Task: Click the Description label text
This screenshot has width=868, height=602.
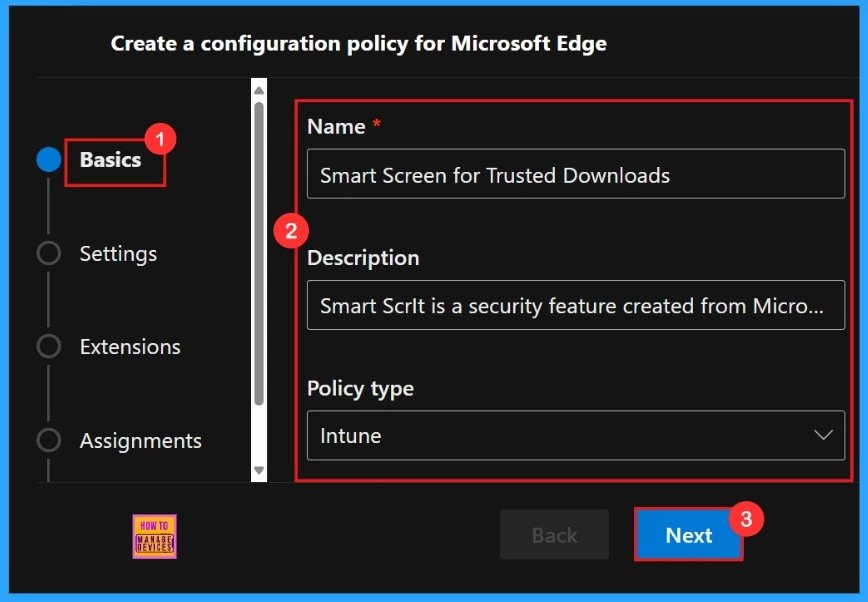Action: click(x=363, y=258)
